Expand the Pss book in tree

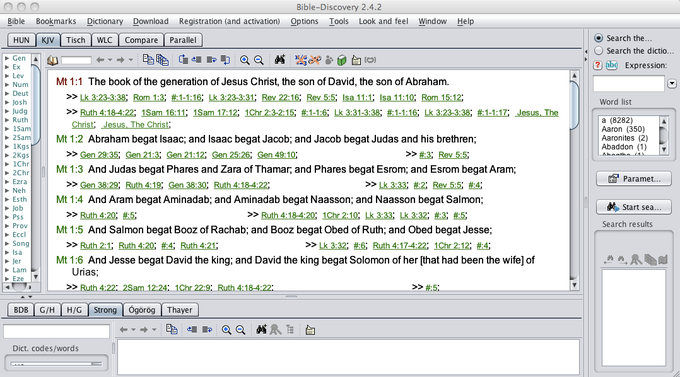pyautogui.click(x=7, y=217)
